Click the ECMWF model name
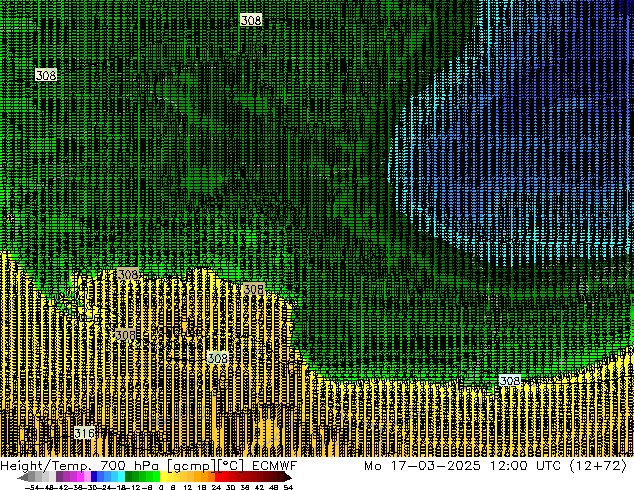The width and height of the screenshot is (634, 490). 274,466
